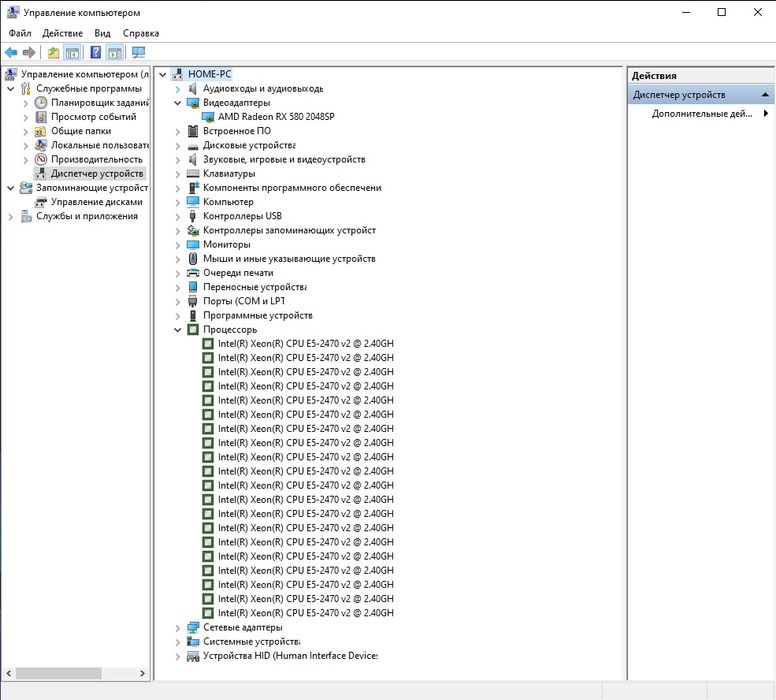Image resolution: width=776 pixels, height=700 pixels.
Task: Collapse the Запоминающие устройства node
Action: coord(10,188)
